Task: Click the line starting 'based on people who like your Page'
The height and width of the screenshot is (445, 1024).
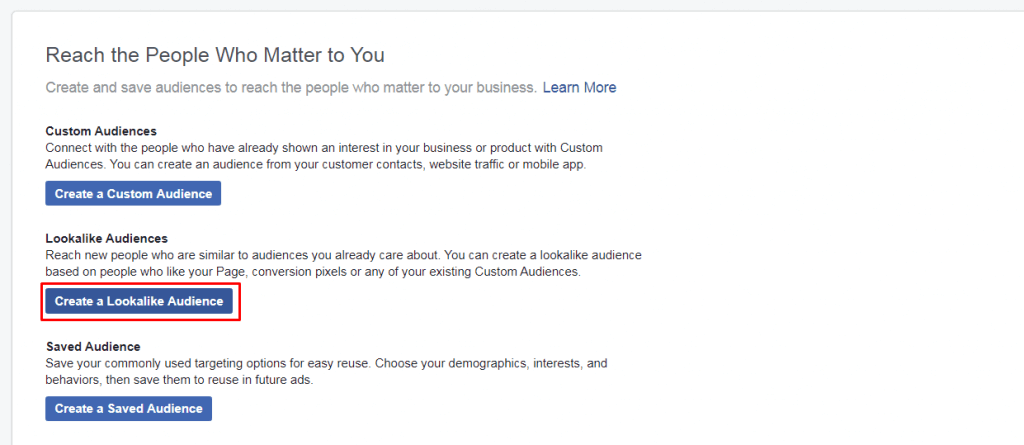Action: 313,272
